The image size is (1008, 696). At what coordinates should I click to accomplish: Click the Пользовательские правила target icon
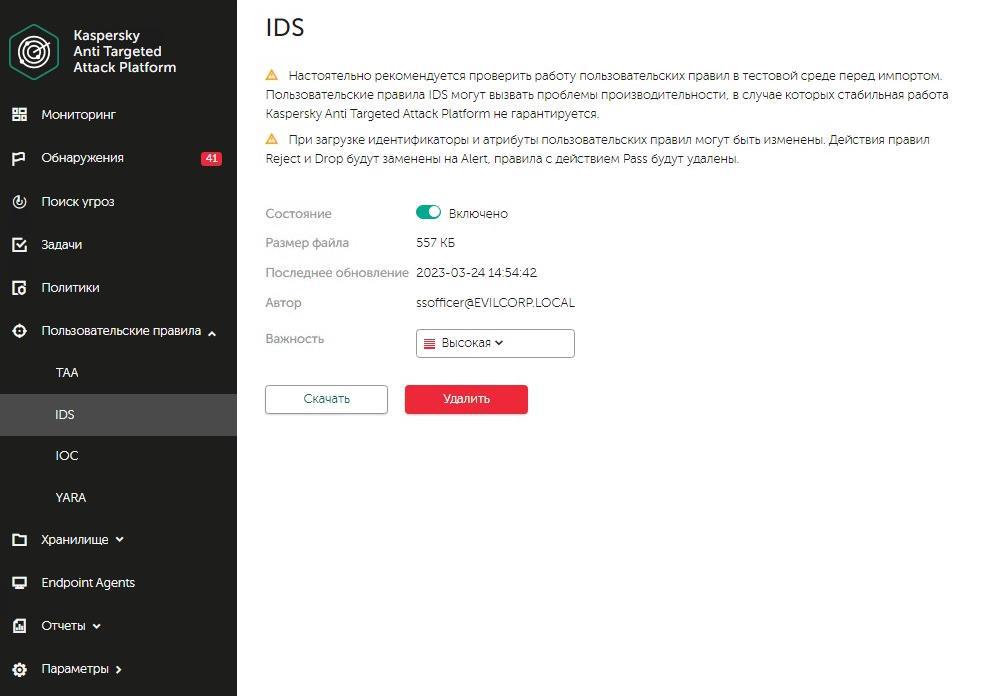(x=19, y=331)
